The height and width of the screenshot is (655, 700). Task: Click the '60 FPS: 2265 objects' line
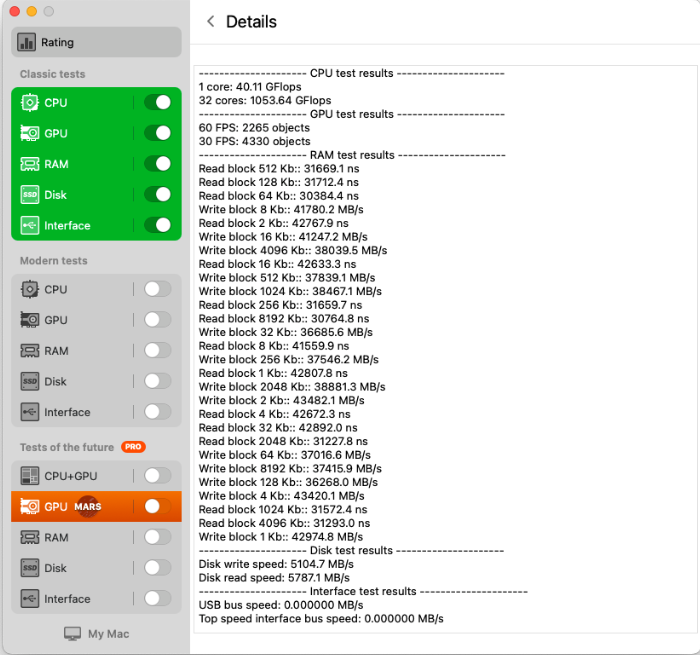tap(254, 128)
